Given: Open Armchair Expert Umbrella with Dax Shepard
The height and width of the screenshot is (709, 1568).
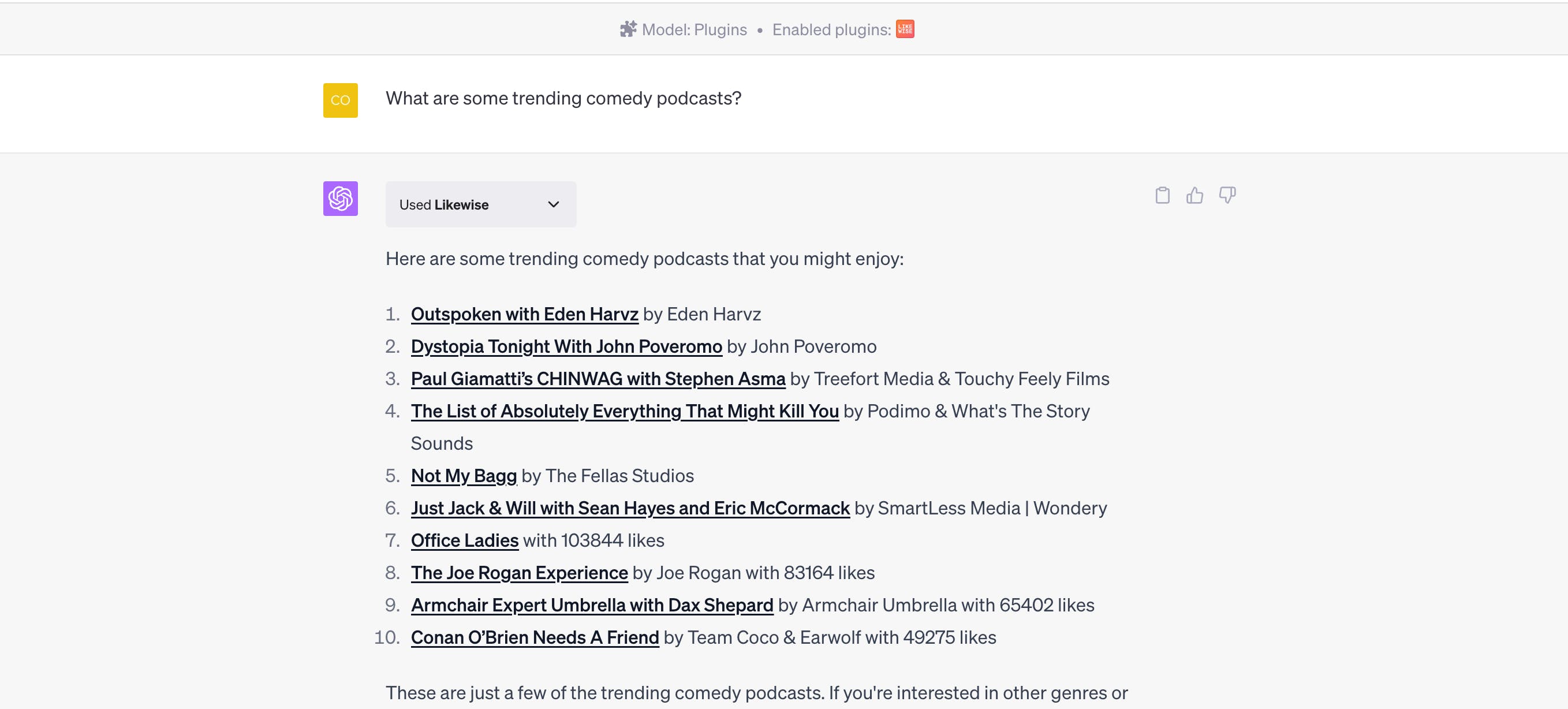Looking at the screenshot, I should coord(592,605).
